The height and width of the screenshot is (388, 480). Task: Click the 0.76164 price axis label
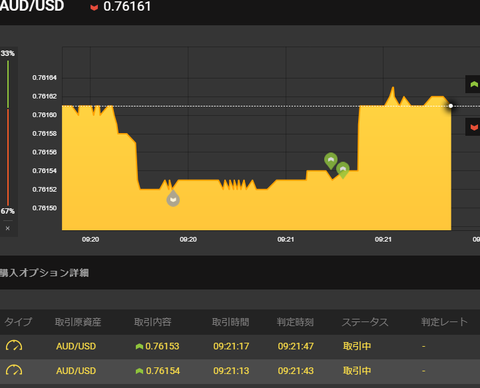tap(45, 78)
